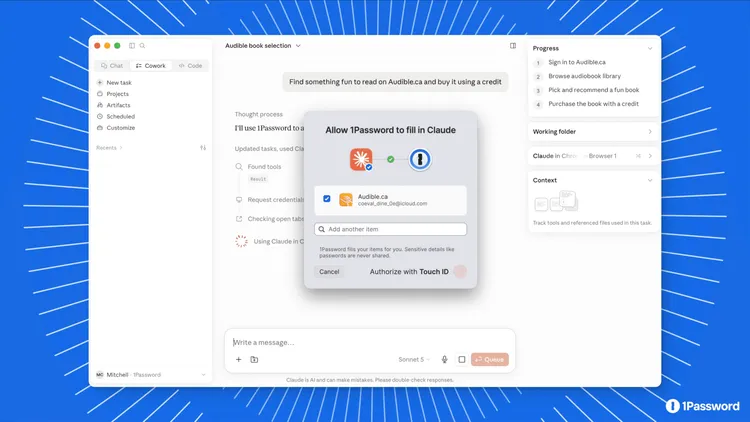The image size is (750, 422).
Task: Select step 'Browse audiobook library'
Action: coord(585,76)
